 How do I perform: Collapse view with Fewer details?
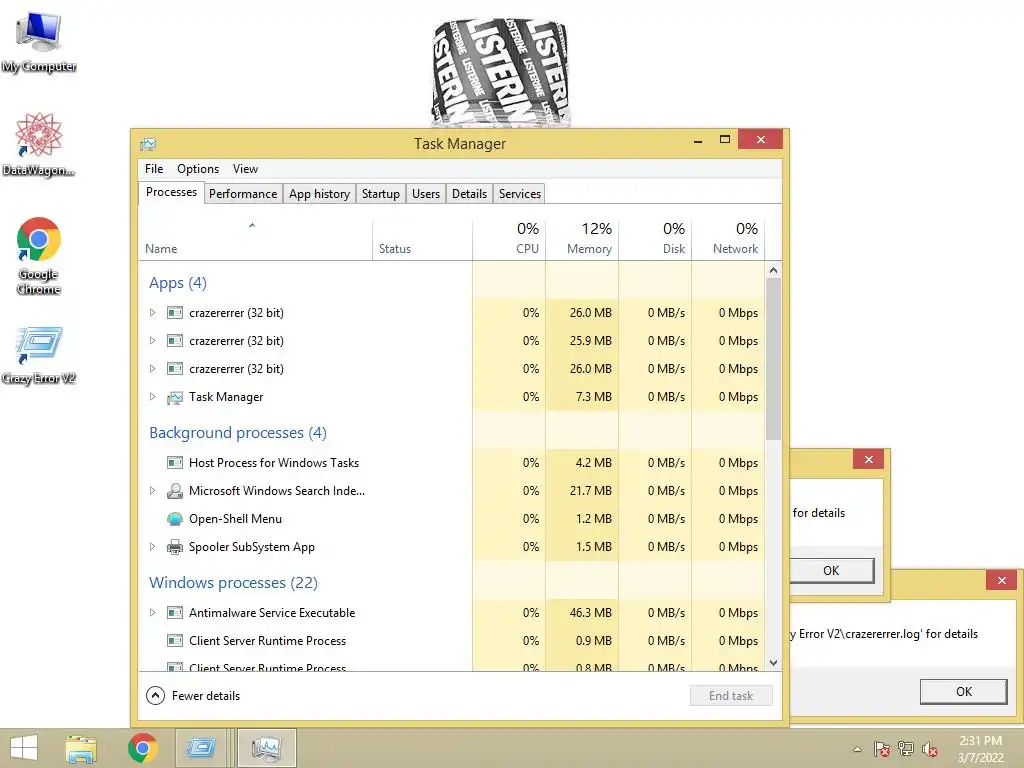click(x=193, y=696)
